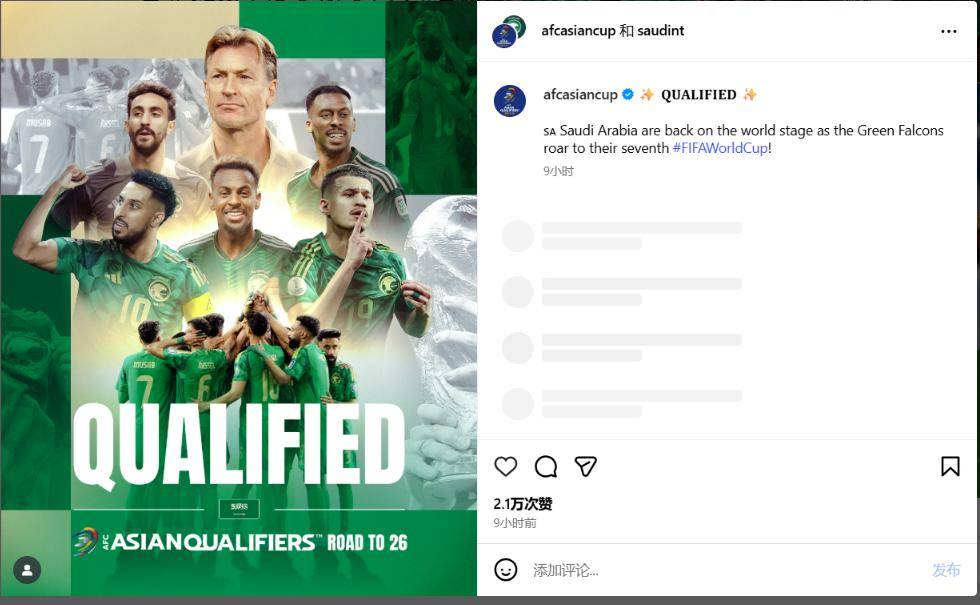Click the header profile avatar pair
The image size is (980, 605).
[x=509, y=31]
